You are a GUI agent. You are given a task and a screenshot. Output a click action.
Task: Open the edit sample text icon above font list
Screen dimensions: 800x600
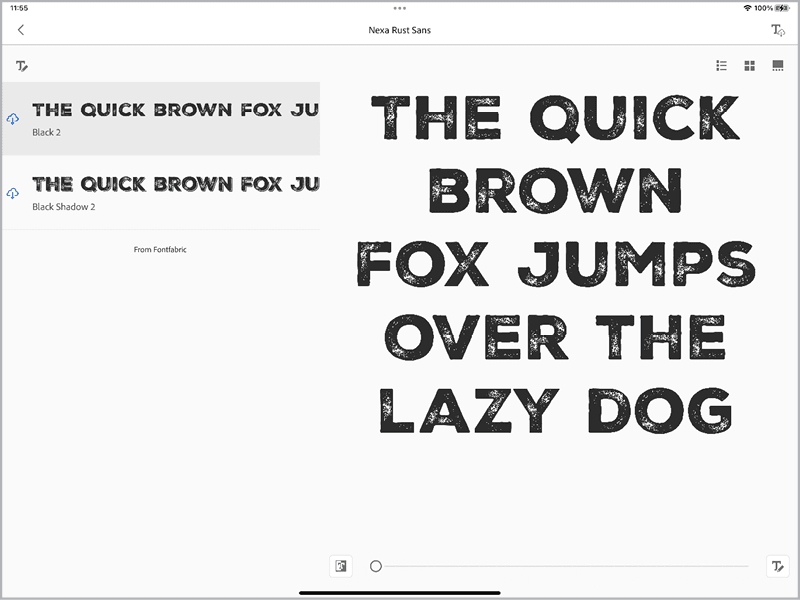click(x=21, y=66)
